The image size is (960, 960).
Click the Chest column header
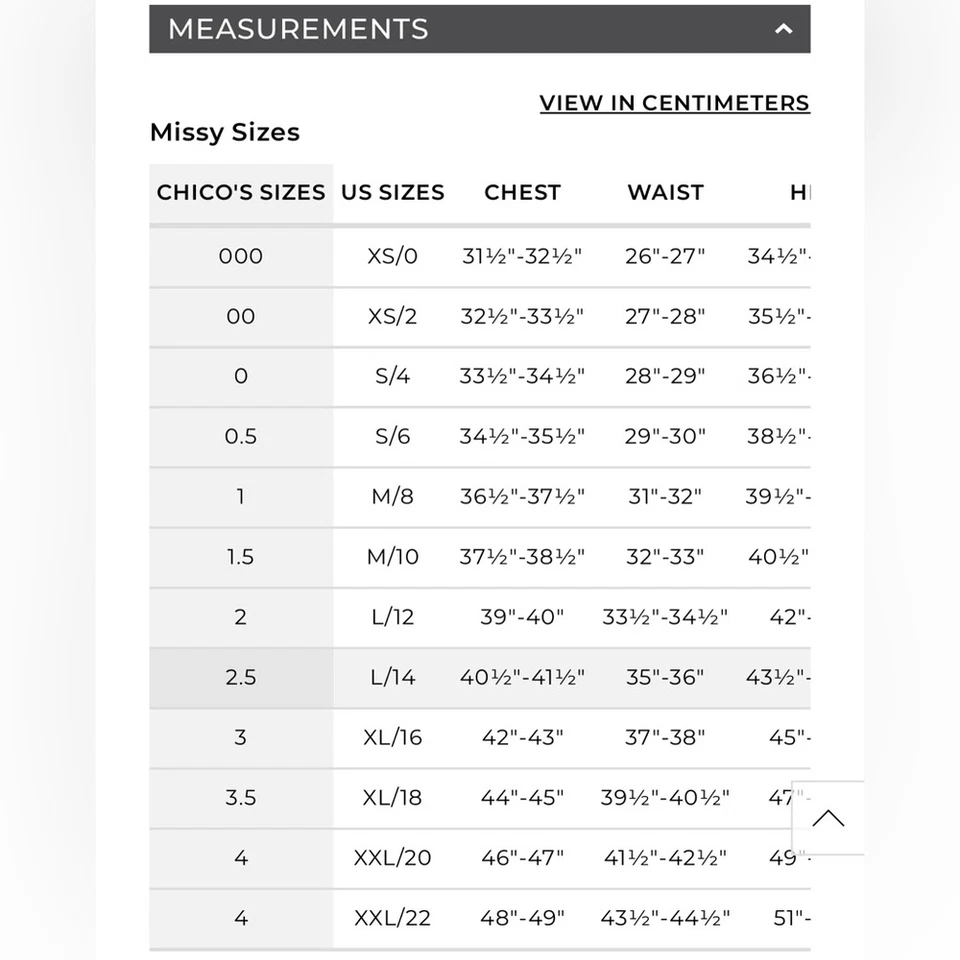pyautogui.click(x=522, y=192)
